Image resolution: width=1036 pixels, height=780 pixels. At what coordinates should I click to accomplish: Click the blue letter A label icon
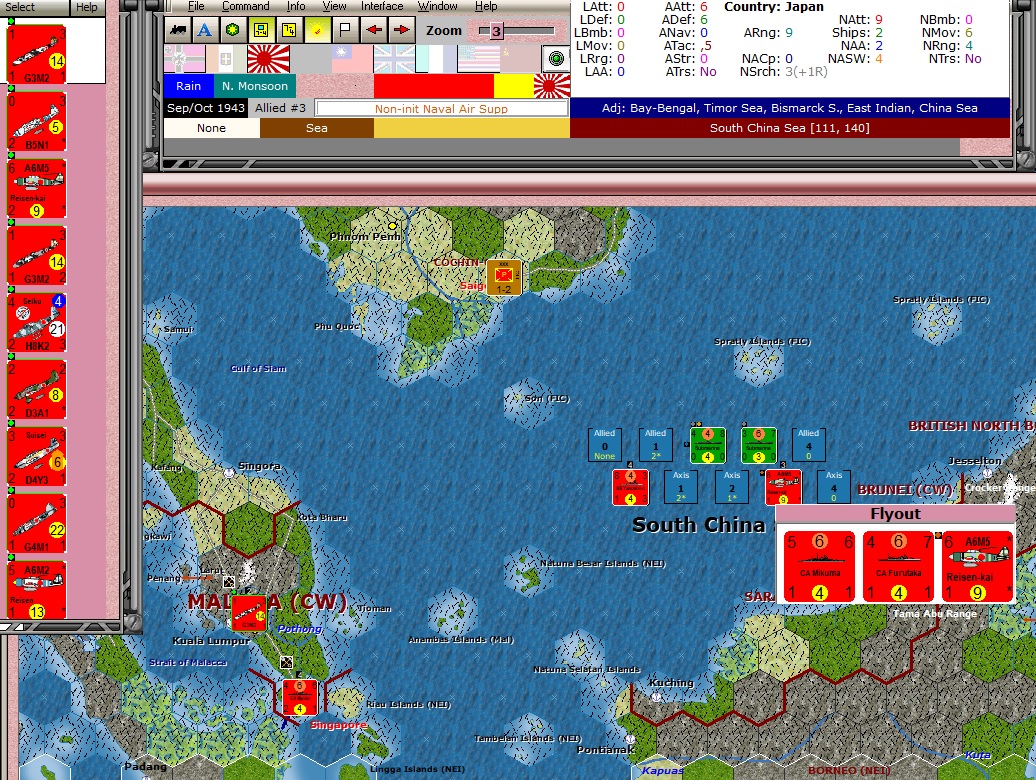[204, 30]
